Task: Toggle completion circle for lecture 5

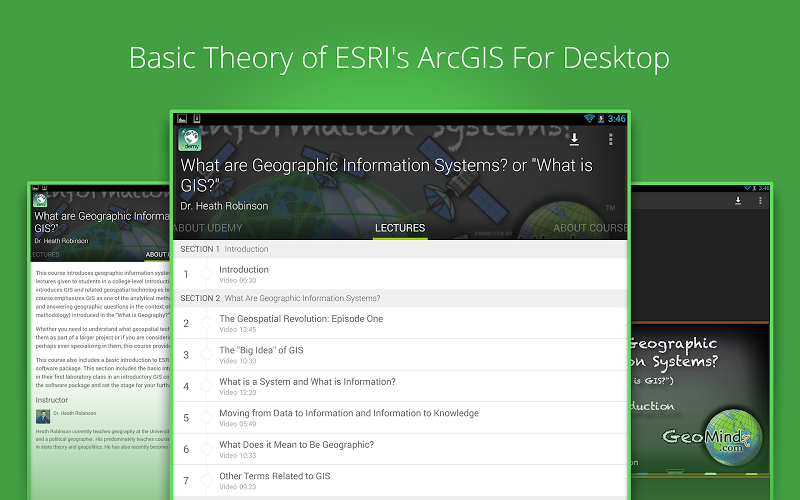Action: click(x=207, y=418)
